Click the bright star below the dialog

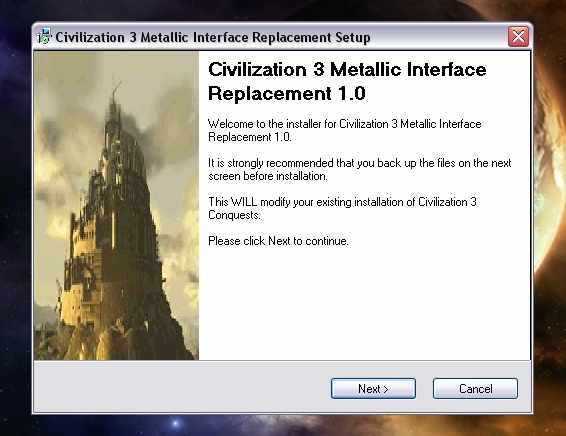click(176, 423)
